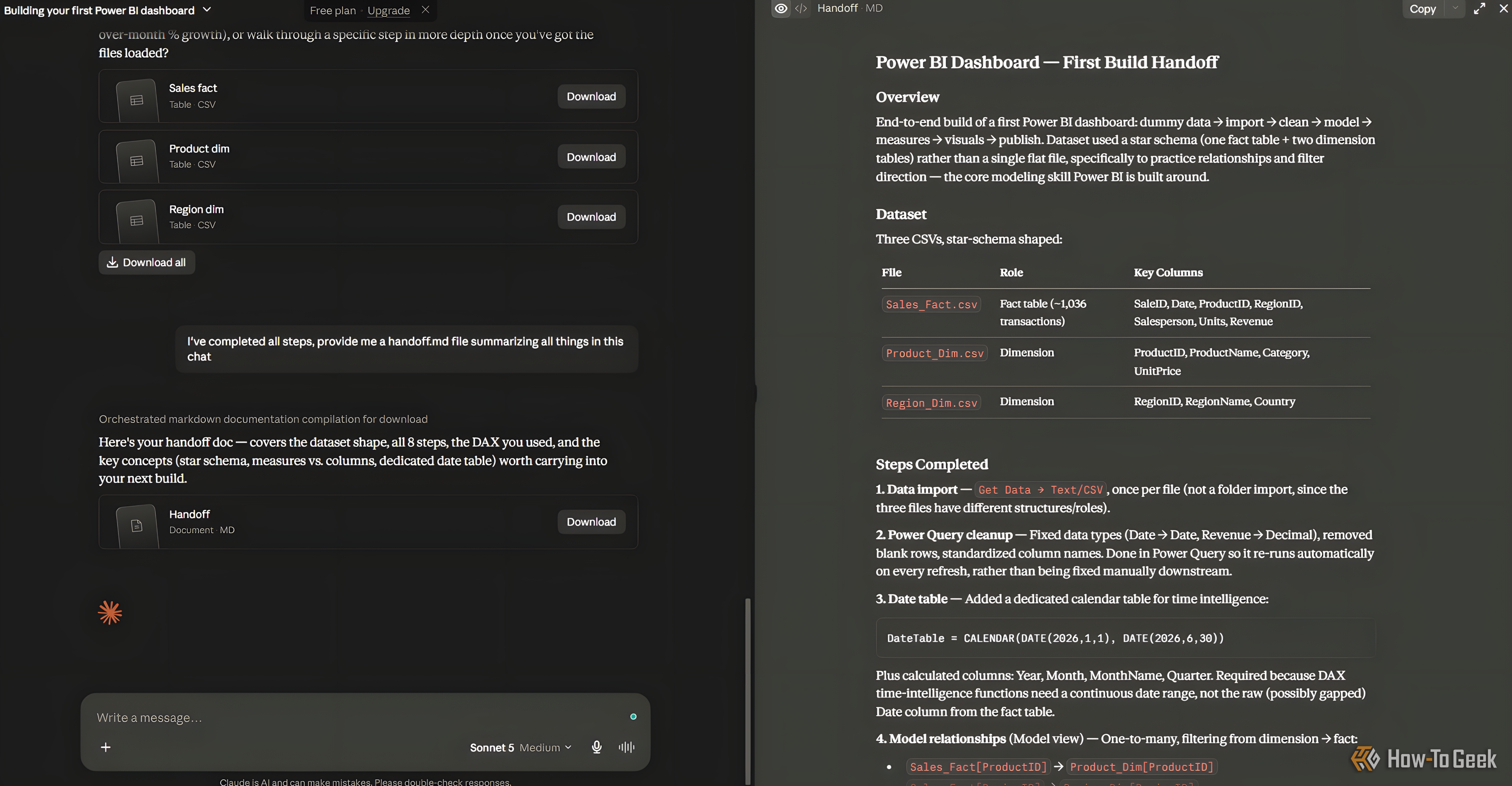Viewport: 1512px width, 786px height.
Task: Click the 'Product_Dim[ProductID]' inline code
Action: (1142, 767)
